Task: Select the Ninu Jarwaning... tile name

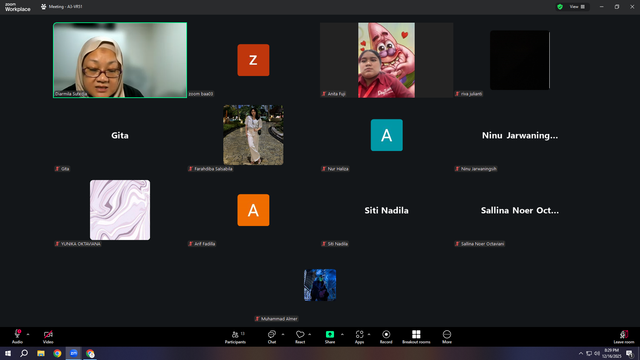Action: (520, 135)
